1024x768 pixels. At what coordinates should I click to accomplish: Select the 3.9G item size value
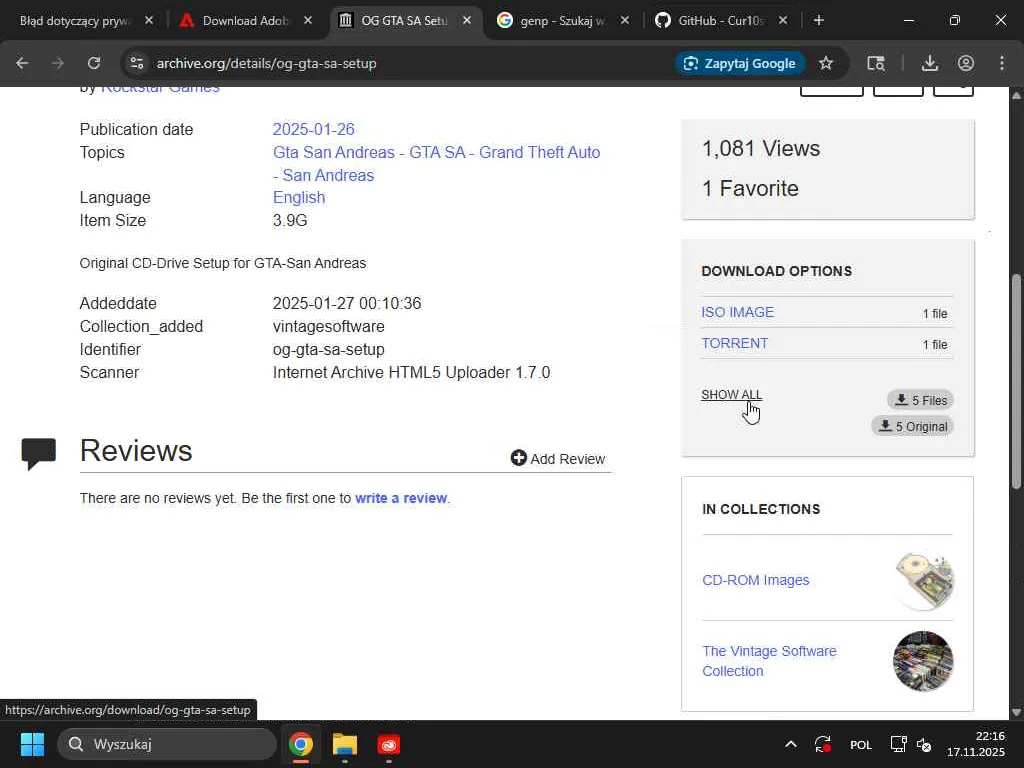[290, 220]
